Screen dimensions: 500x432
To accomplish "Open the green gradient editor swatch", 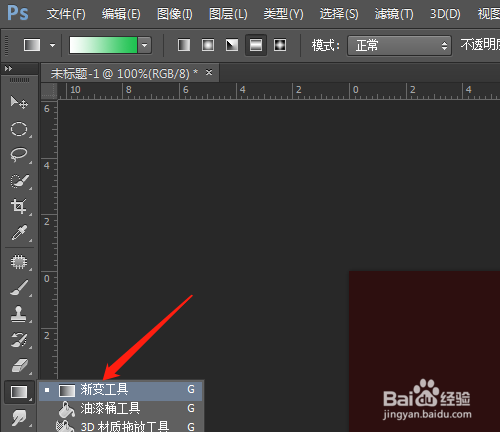I will (x=103, y=45).
